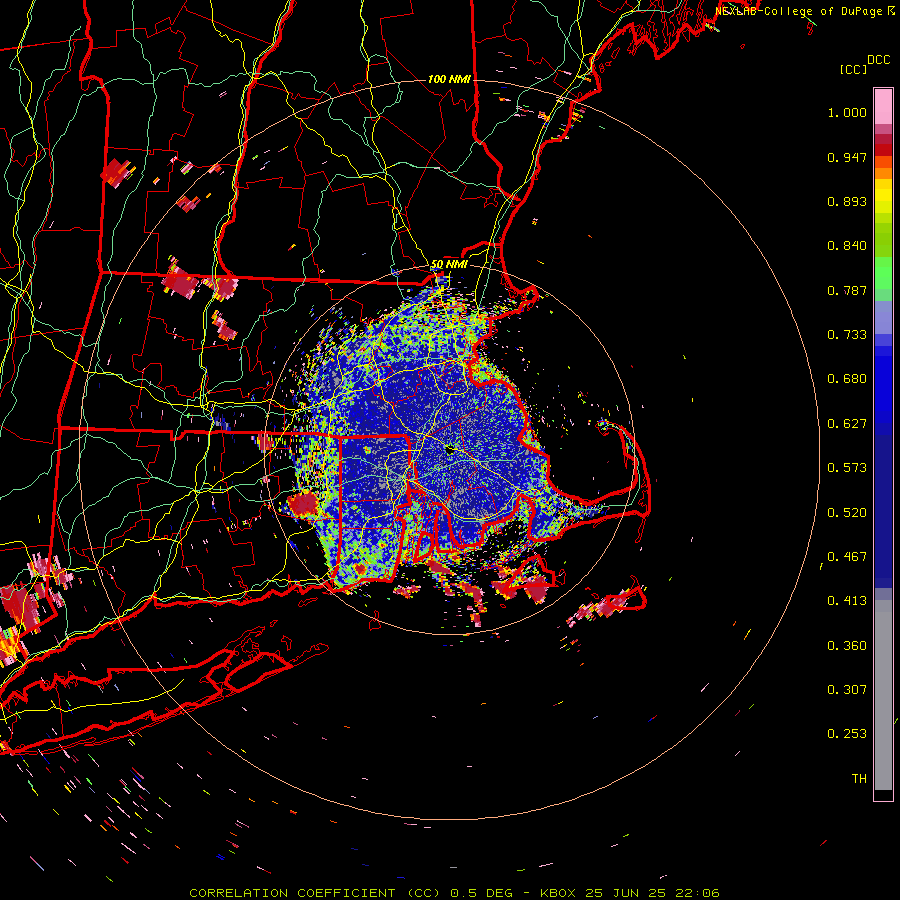900x900 pixels.
Task: Select the 0.627 scale value
Action: [847, 424]
